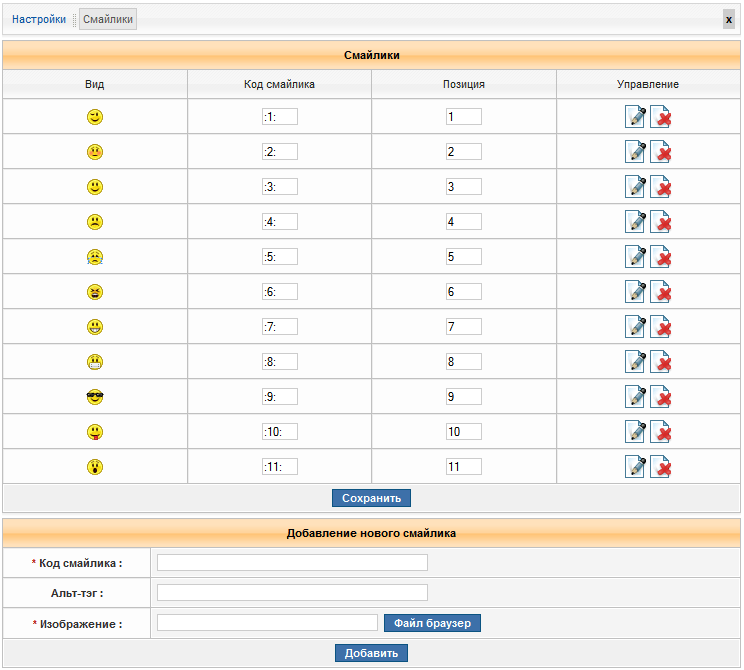Select the Смайлики tab
Image resolution: width=744 pixels, height=670 pixels.
click(108, 19)
